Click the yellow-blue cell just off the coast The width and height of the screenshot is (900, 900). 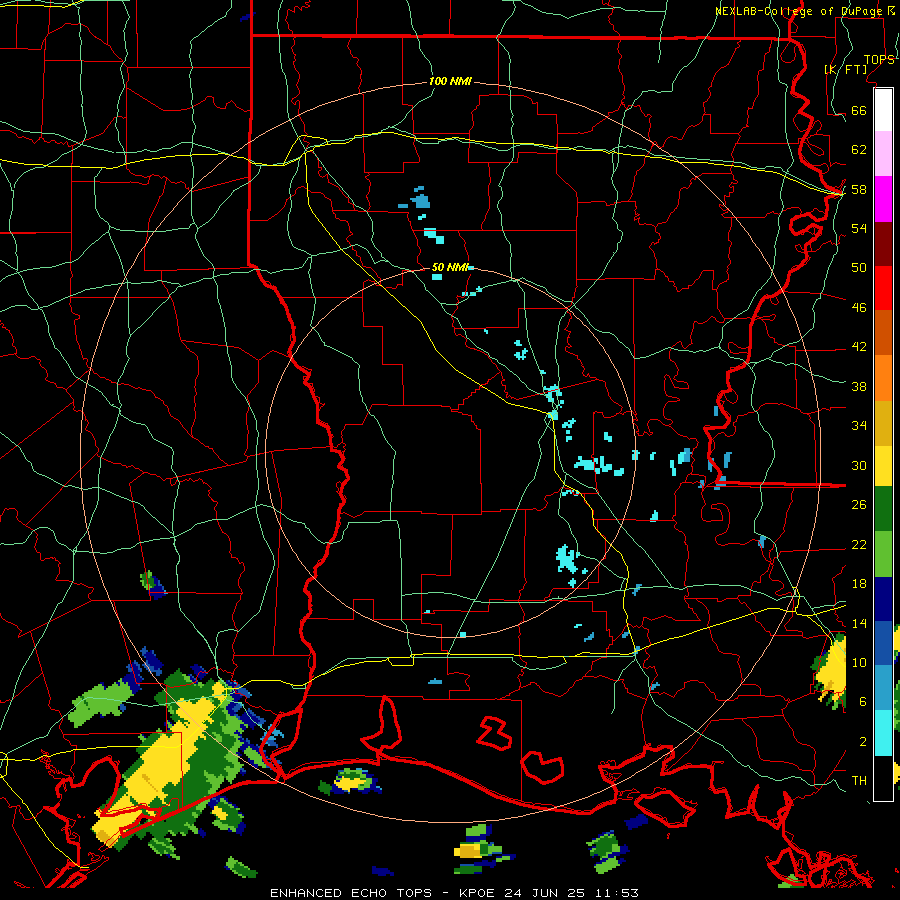coord(352,780)
